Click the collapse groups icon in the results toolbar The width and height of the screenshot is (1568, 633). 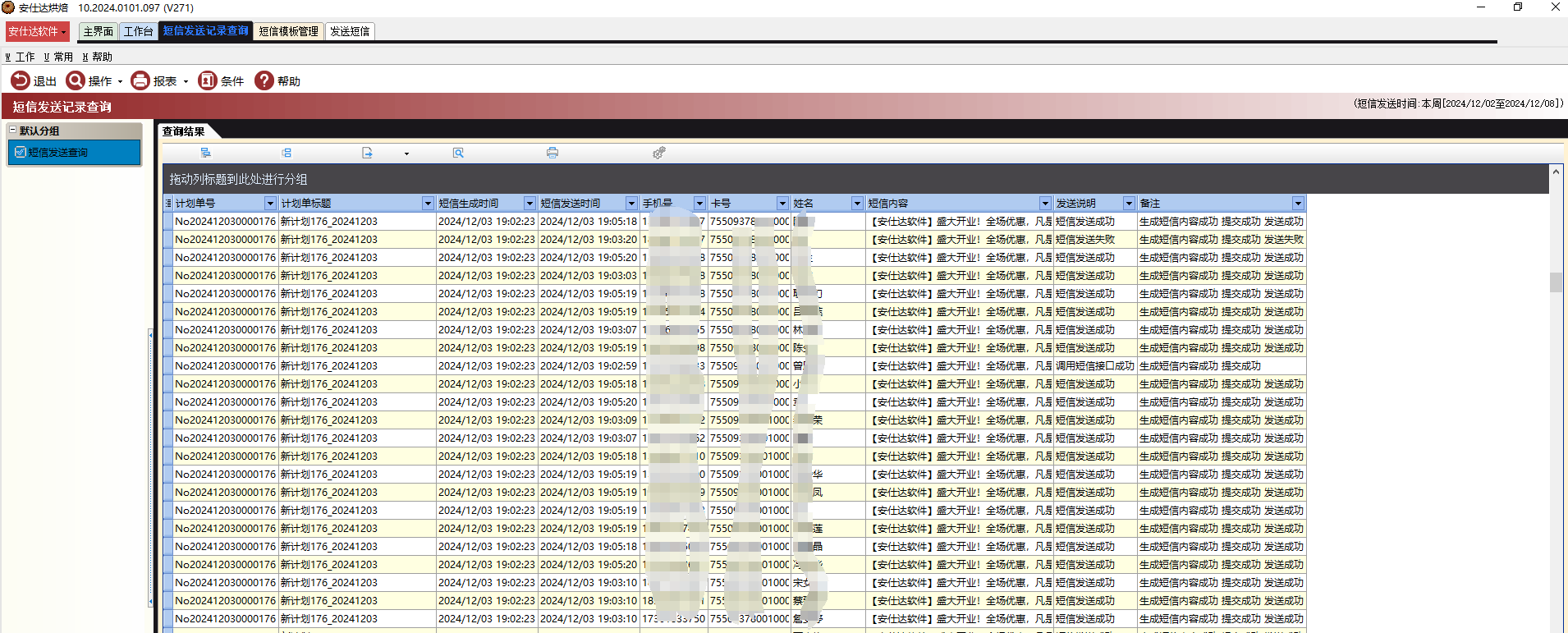(286, 153)
